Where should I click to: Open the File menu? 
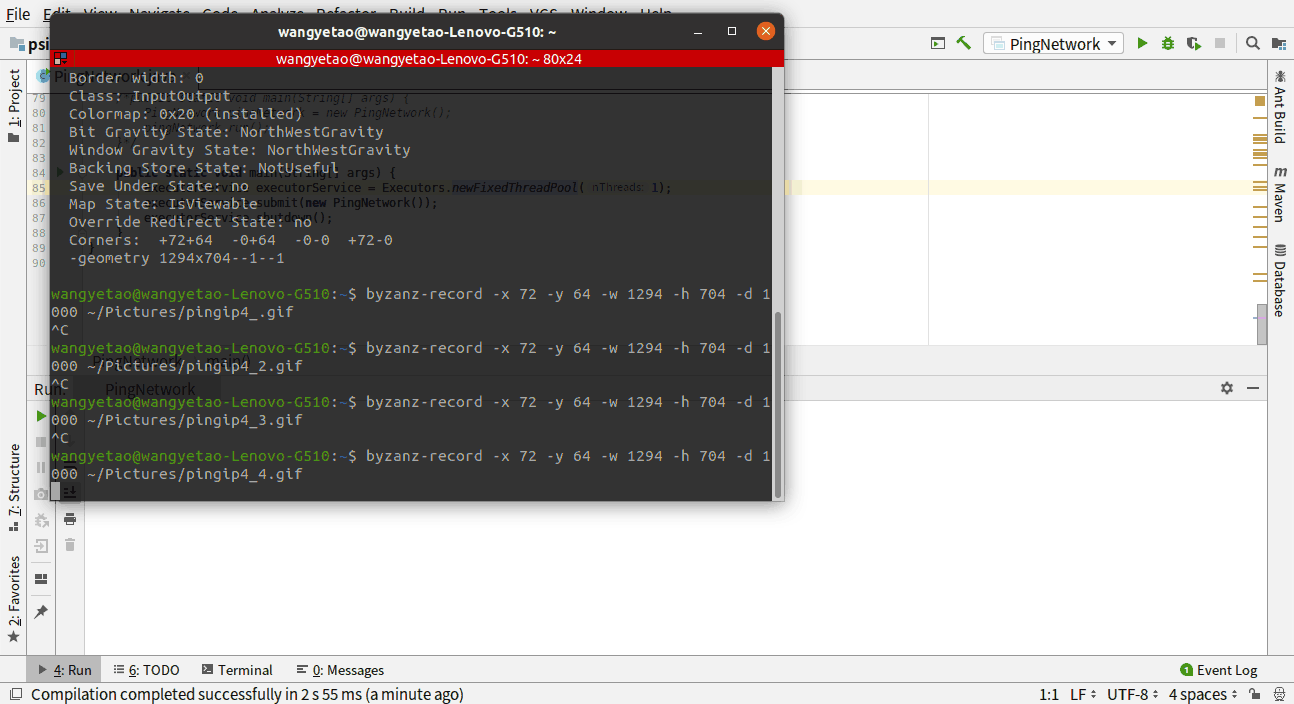tap(18, 15)
